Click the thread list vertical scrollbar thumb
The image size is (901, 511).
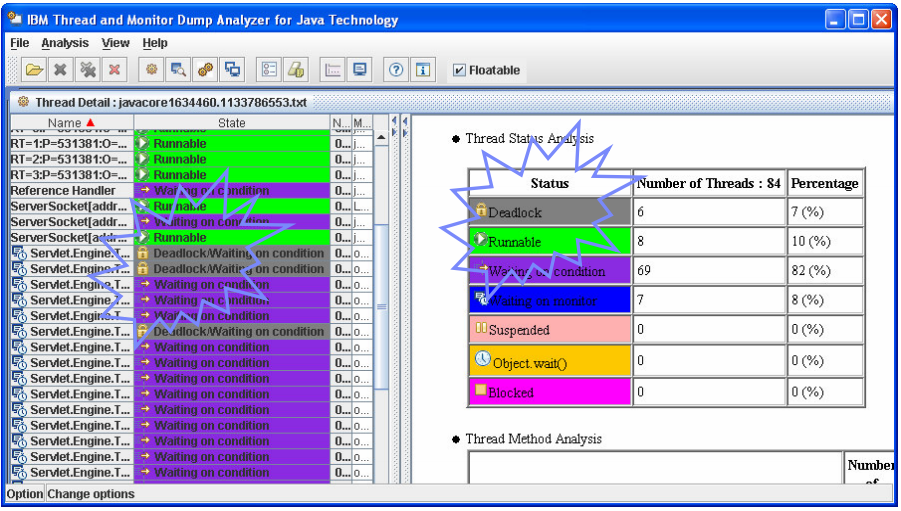tap(381, 307)
